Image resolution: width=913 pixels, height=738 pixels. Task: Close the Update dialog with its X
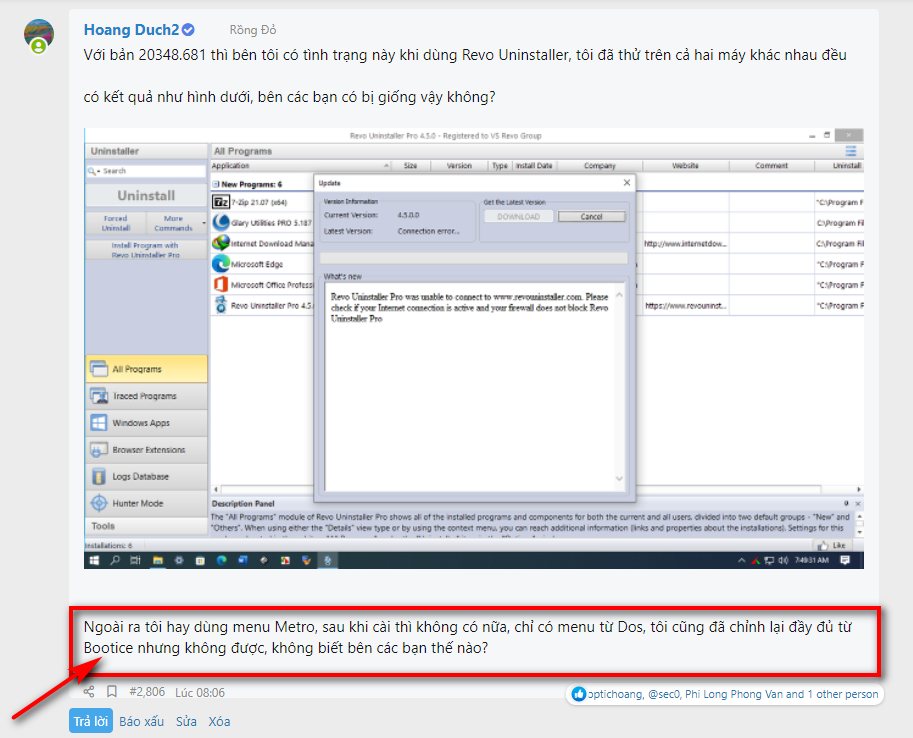tap(627, 183)
